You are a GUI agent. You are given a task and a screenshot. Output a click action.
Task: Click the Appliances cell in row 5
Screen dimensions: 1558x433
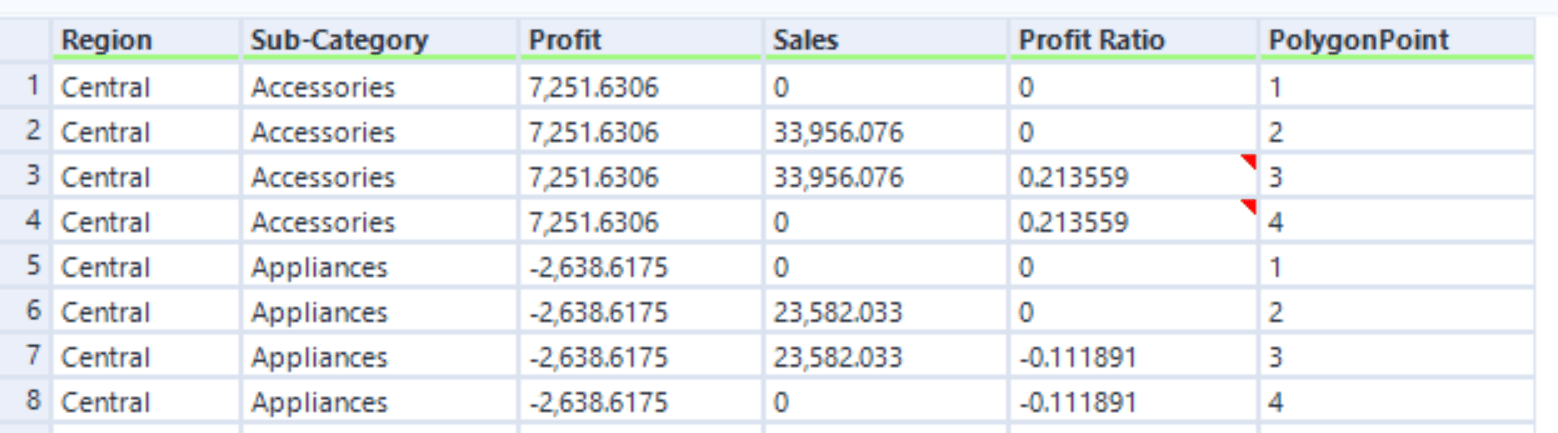pyautogui.click(x=379, y=267)
